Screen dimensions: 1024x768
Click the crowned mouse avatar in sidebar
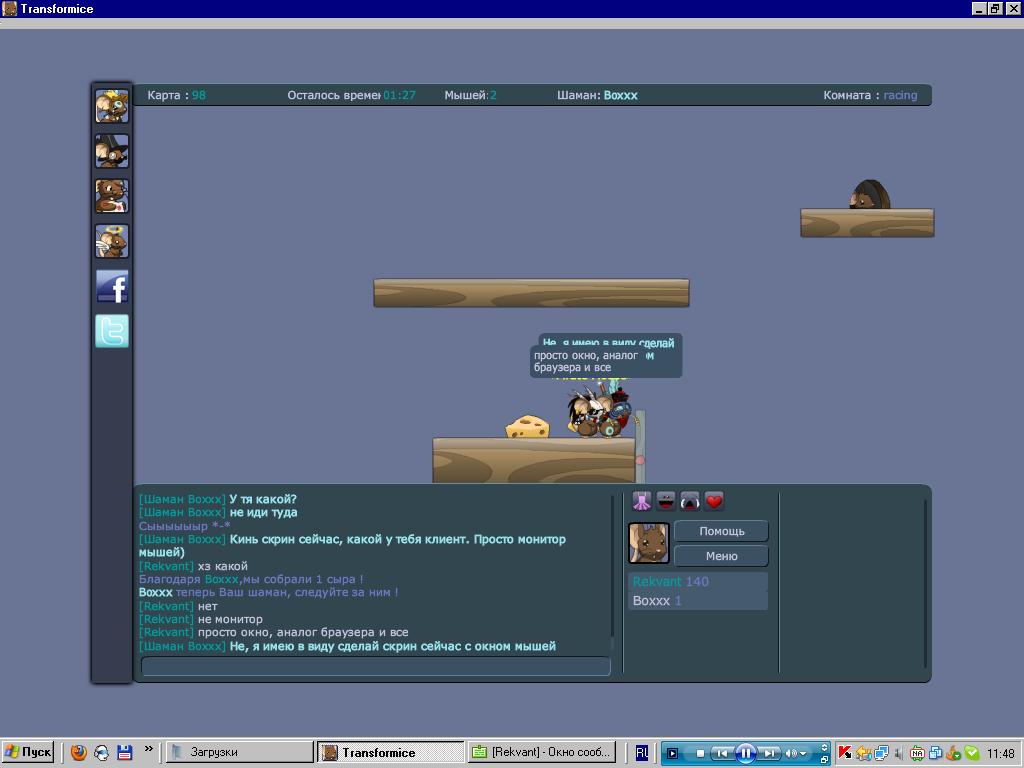tap(112, 106)
